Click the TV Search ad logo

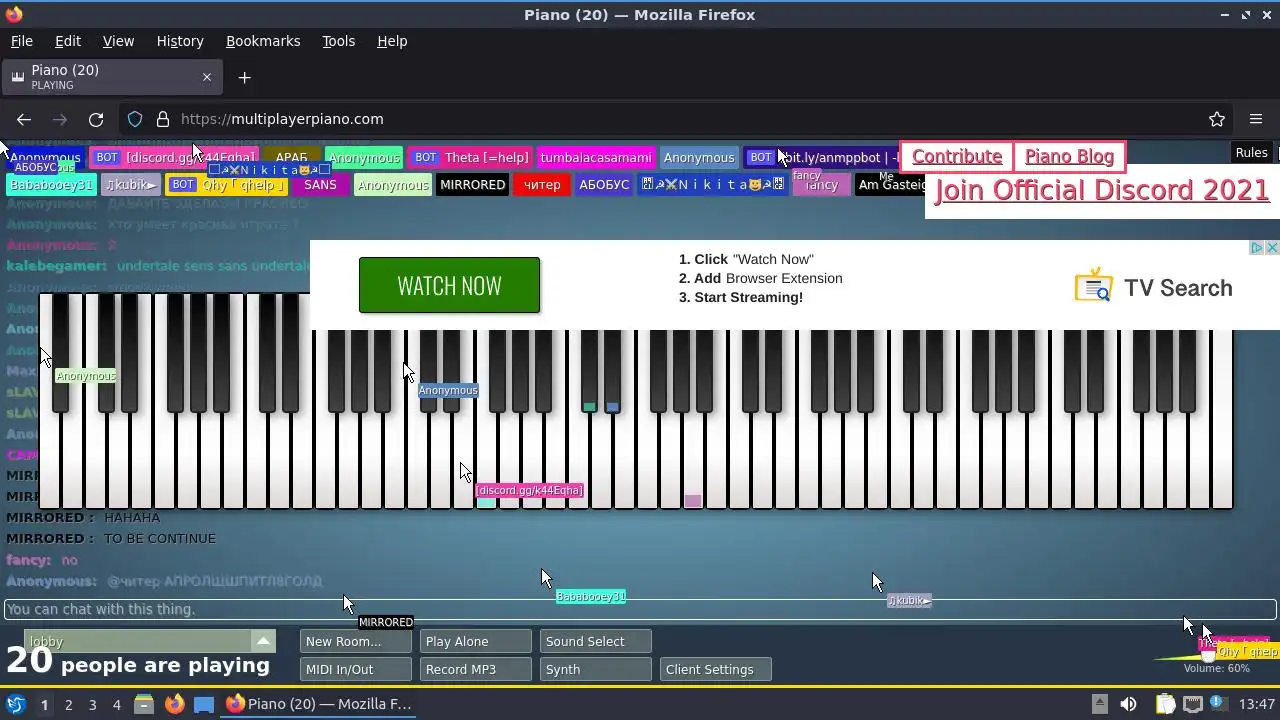(x=1153, y=287)
